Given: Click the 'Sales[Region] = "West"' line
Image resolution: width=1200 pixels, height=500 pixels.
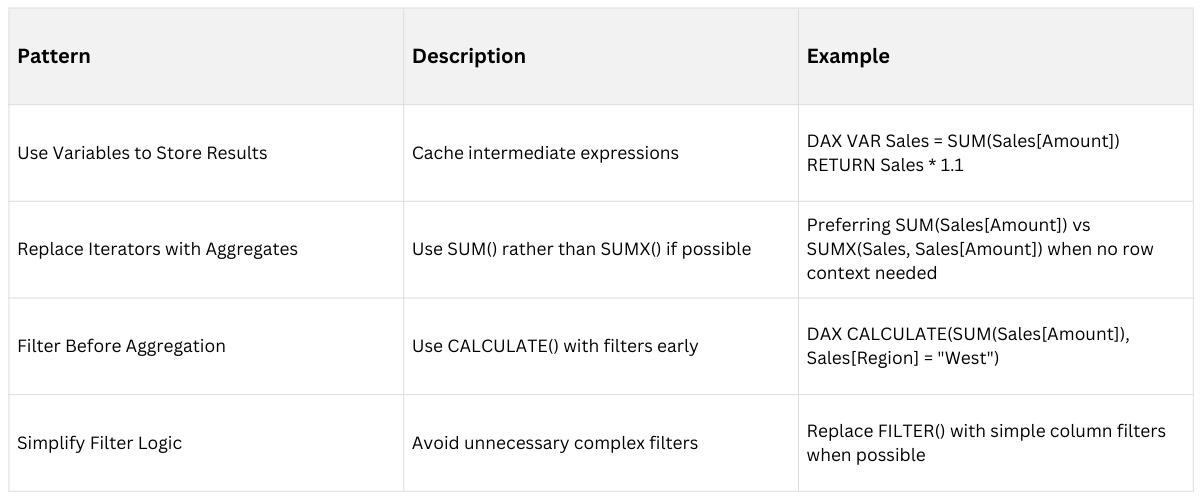Looking at the screenshot, I should tap(901, 358).
